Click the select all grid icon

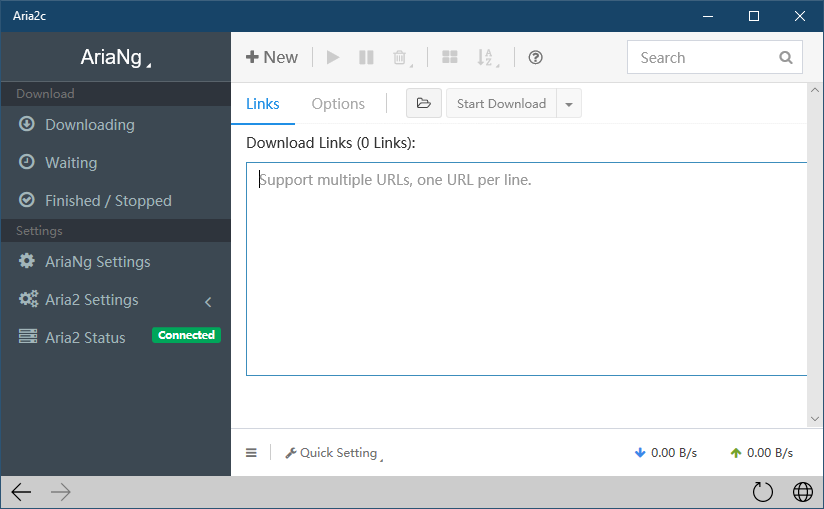[450, 57]
